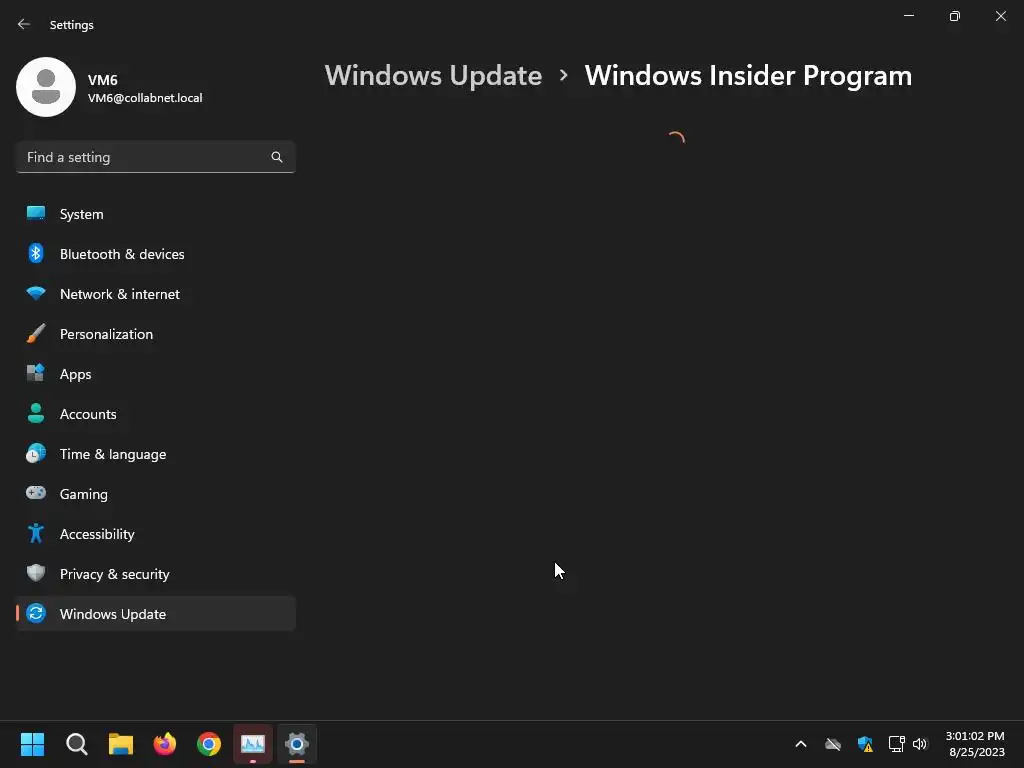Screen dimensions: 1024x768
Task: Click the paintbrush Personalization icon
Action: (x=36, y=334)
